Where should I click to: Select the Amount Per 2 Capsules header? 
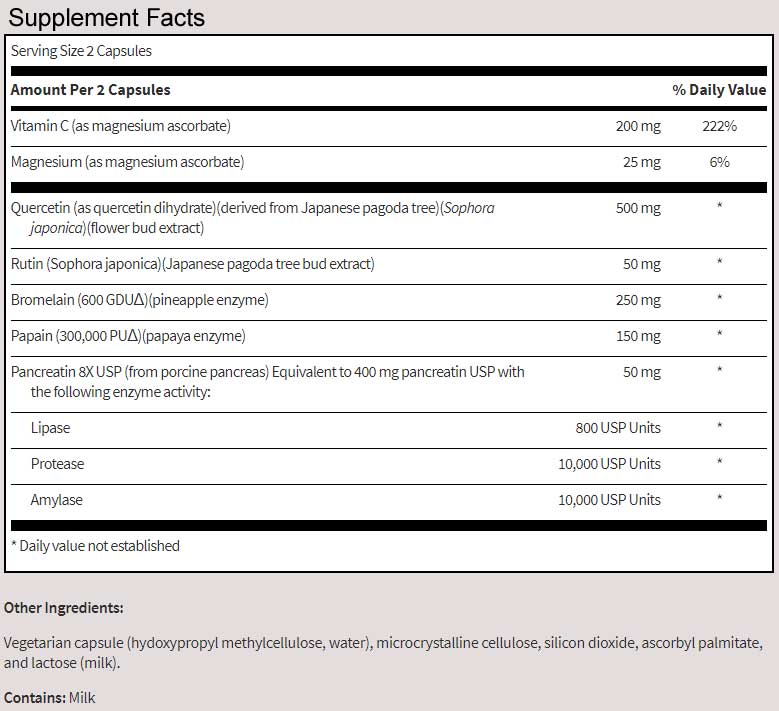(x=90, y=90)
